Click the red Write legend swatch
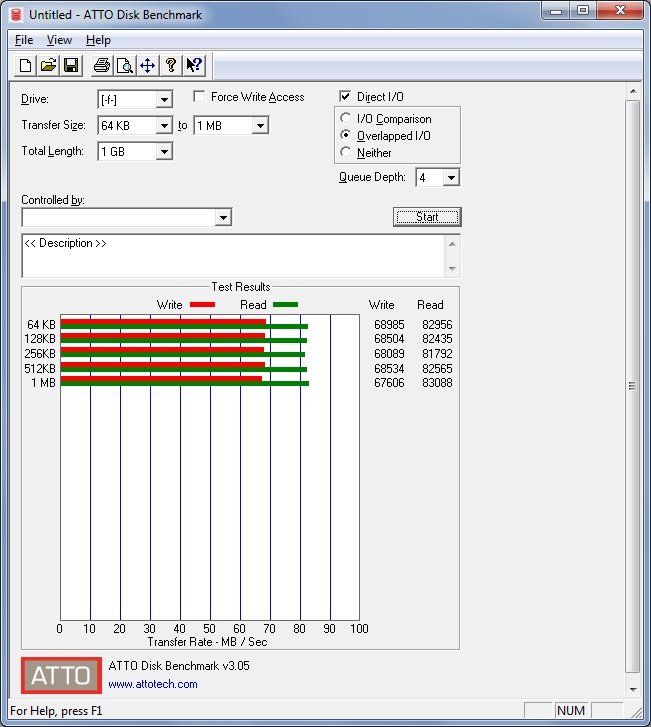The image size is (651, 727). 203,305
